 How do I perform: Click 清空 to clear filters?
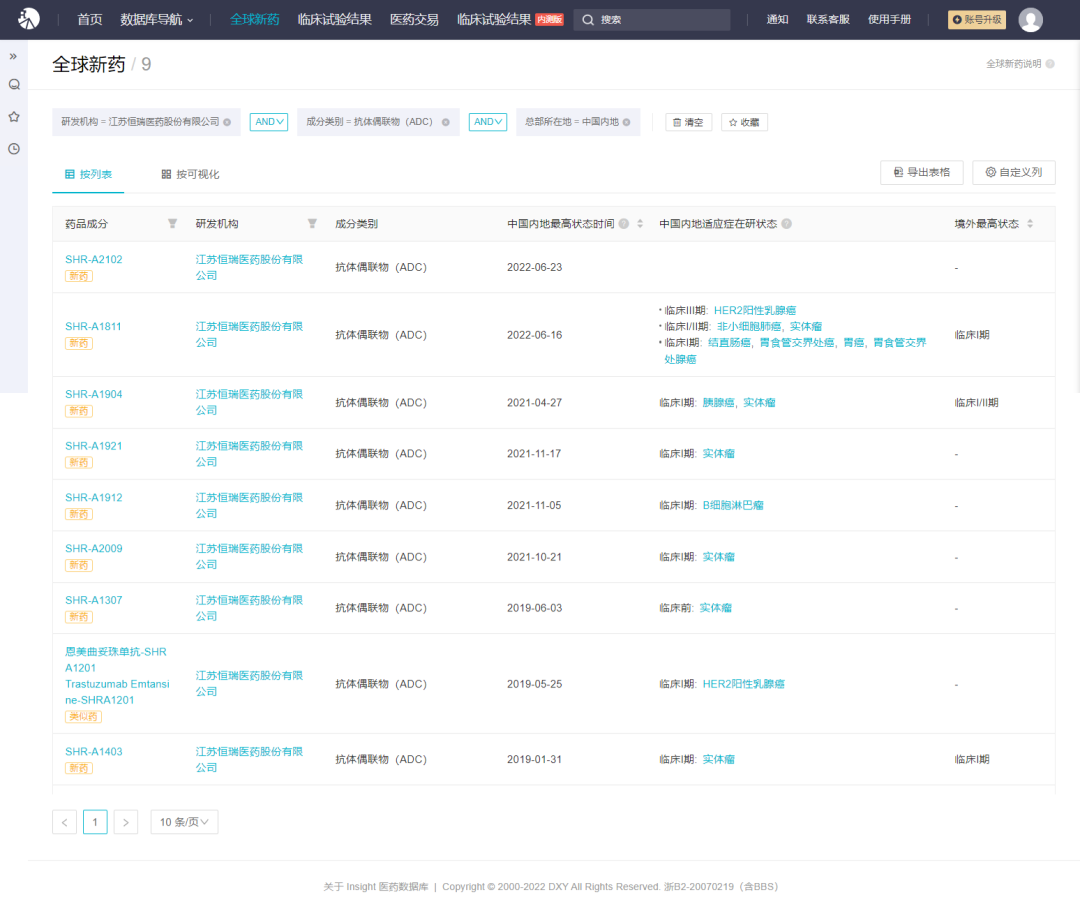(688, 122)
